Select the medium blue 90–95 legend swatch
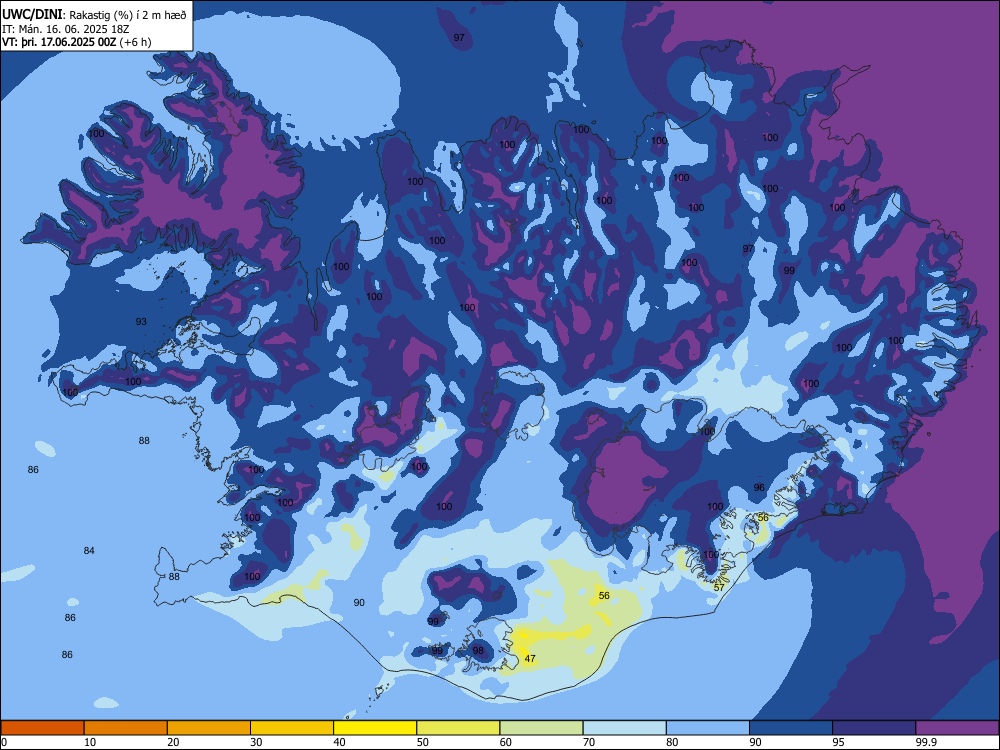 pyautogui.click(x=791, y=728)
